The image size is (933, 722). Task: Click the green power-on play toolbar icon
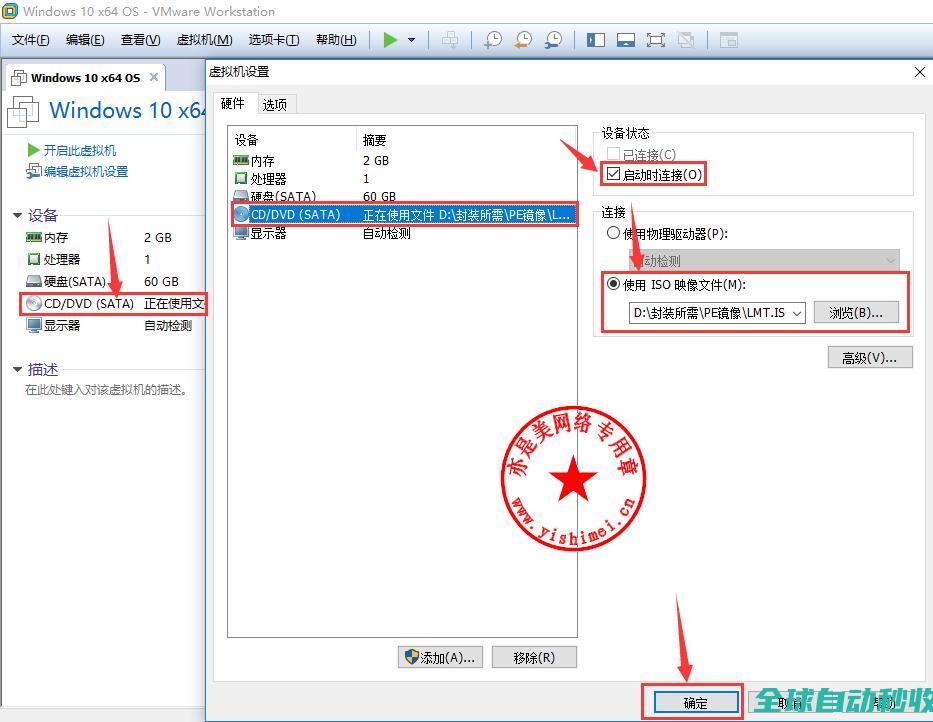390,40
